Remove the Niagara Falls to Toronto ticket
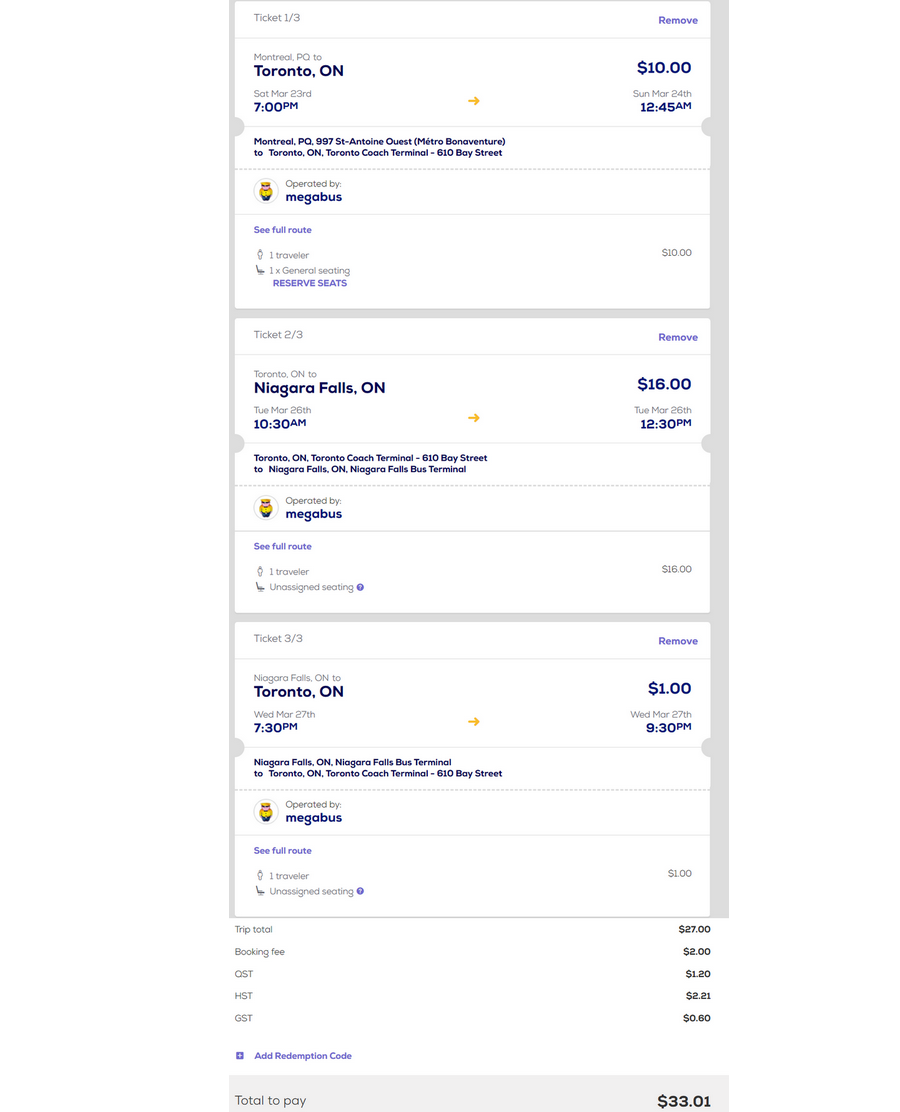Image resolution: width=900 pixels, height=1112 pixels. point(678,642)
